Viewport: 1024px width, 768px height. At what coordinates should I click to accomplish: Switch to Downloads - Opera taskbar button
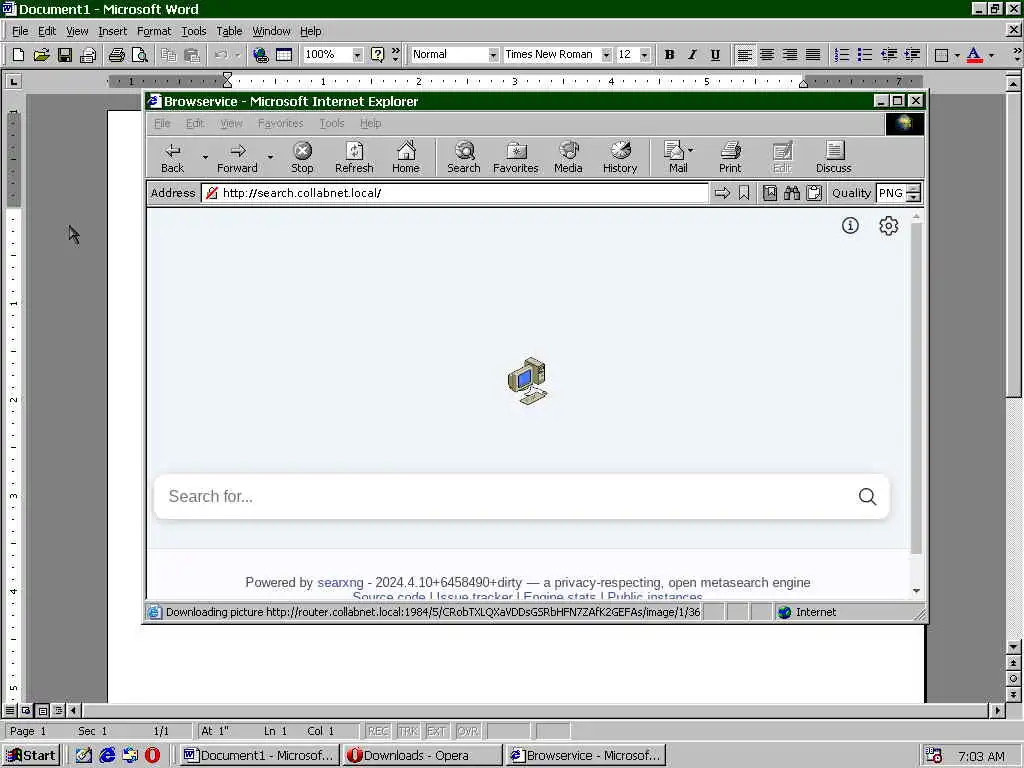423,756
